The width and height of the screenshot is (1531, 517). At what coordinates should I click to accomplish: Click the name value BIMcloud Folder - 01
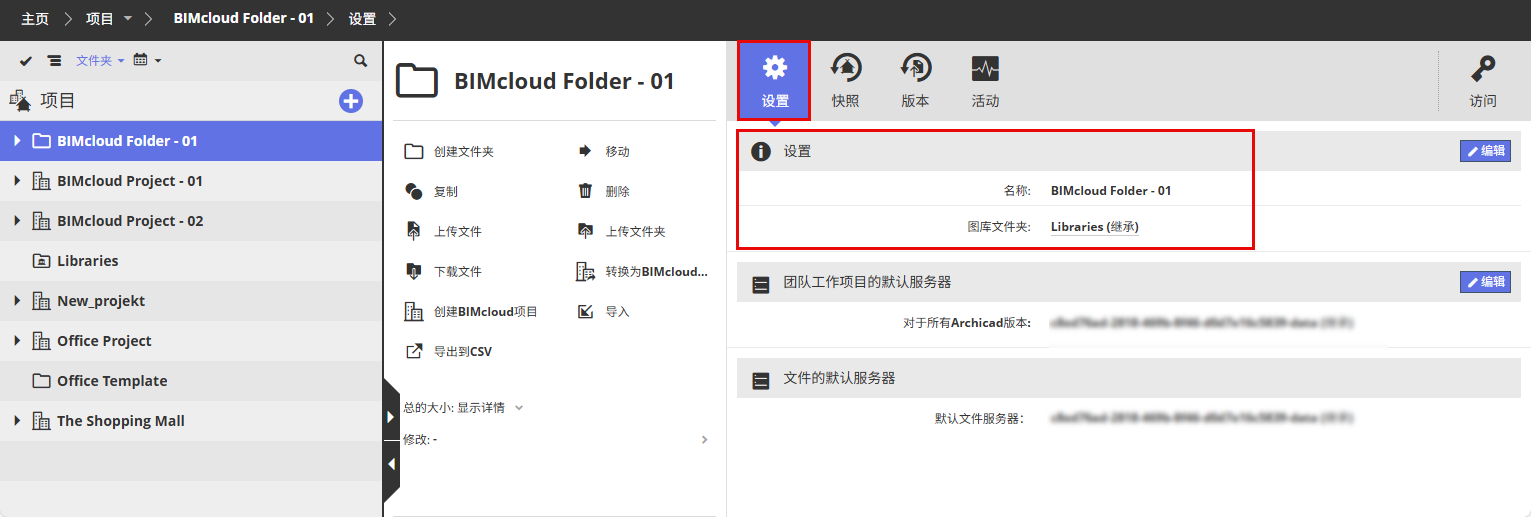[x=1111, y=190]
